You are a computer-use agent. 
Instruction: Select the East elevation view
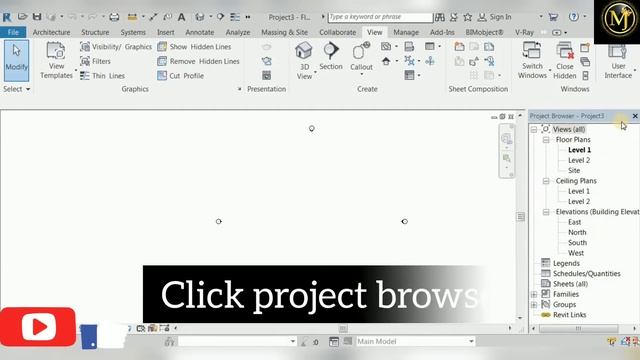point(574,222)
